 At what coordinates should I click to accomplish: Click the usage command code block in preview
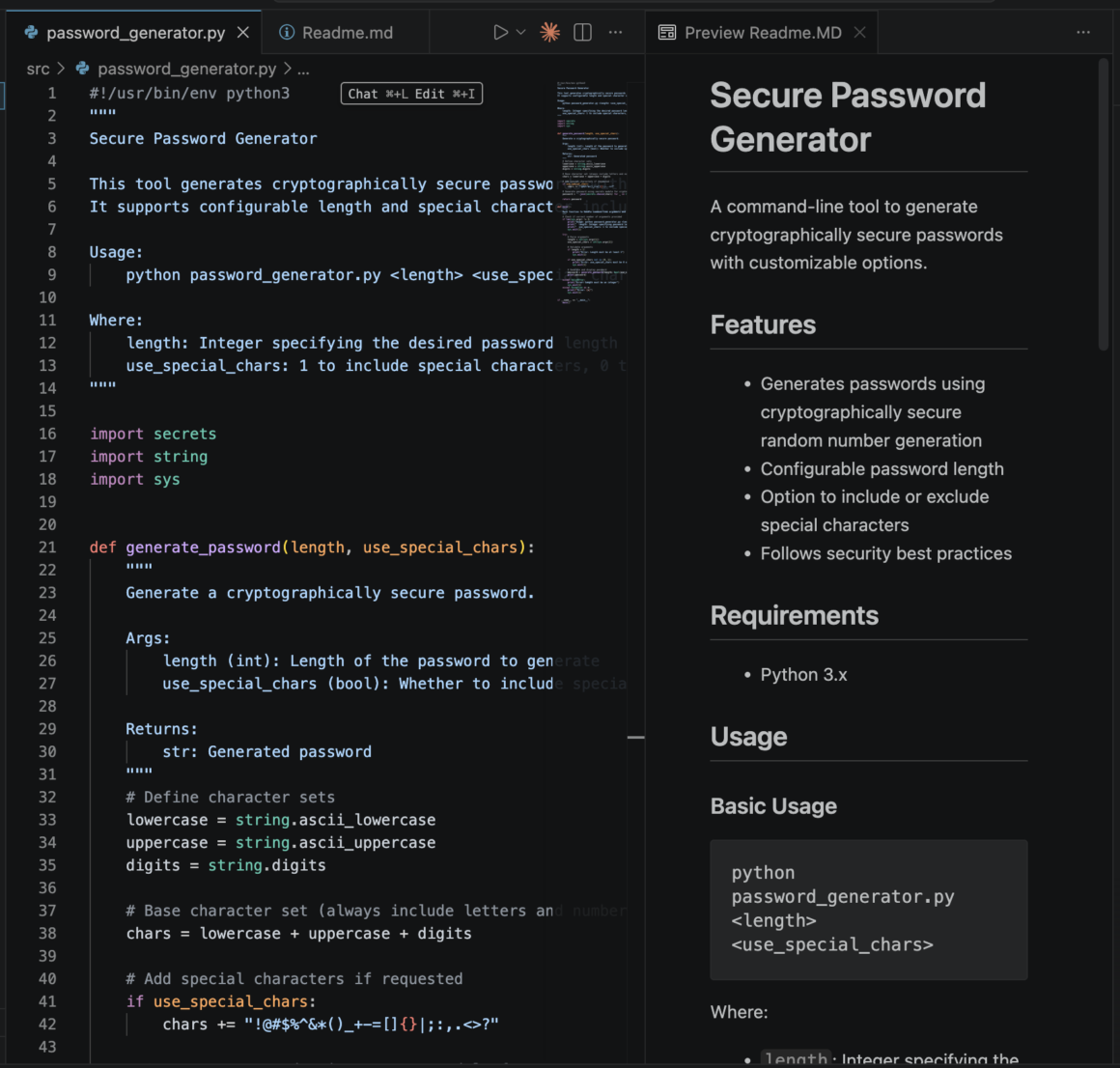[x=869, y=910]
